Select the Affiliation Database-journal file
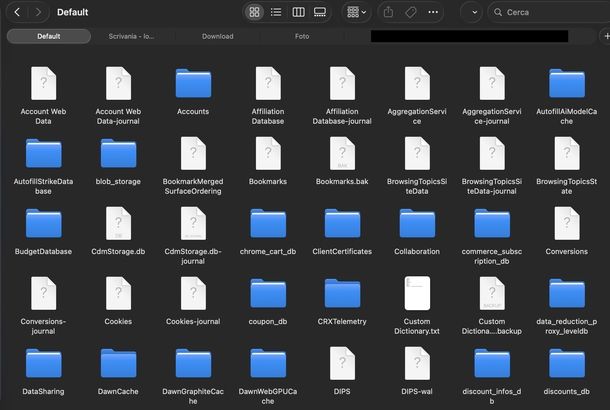 coord(342,95)
